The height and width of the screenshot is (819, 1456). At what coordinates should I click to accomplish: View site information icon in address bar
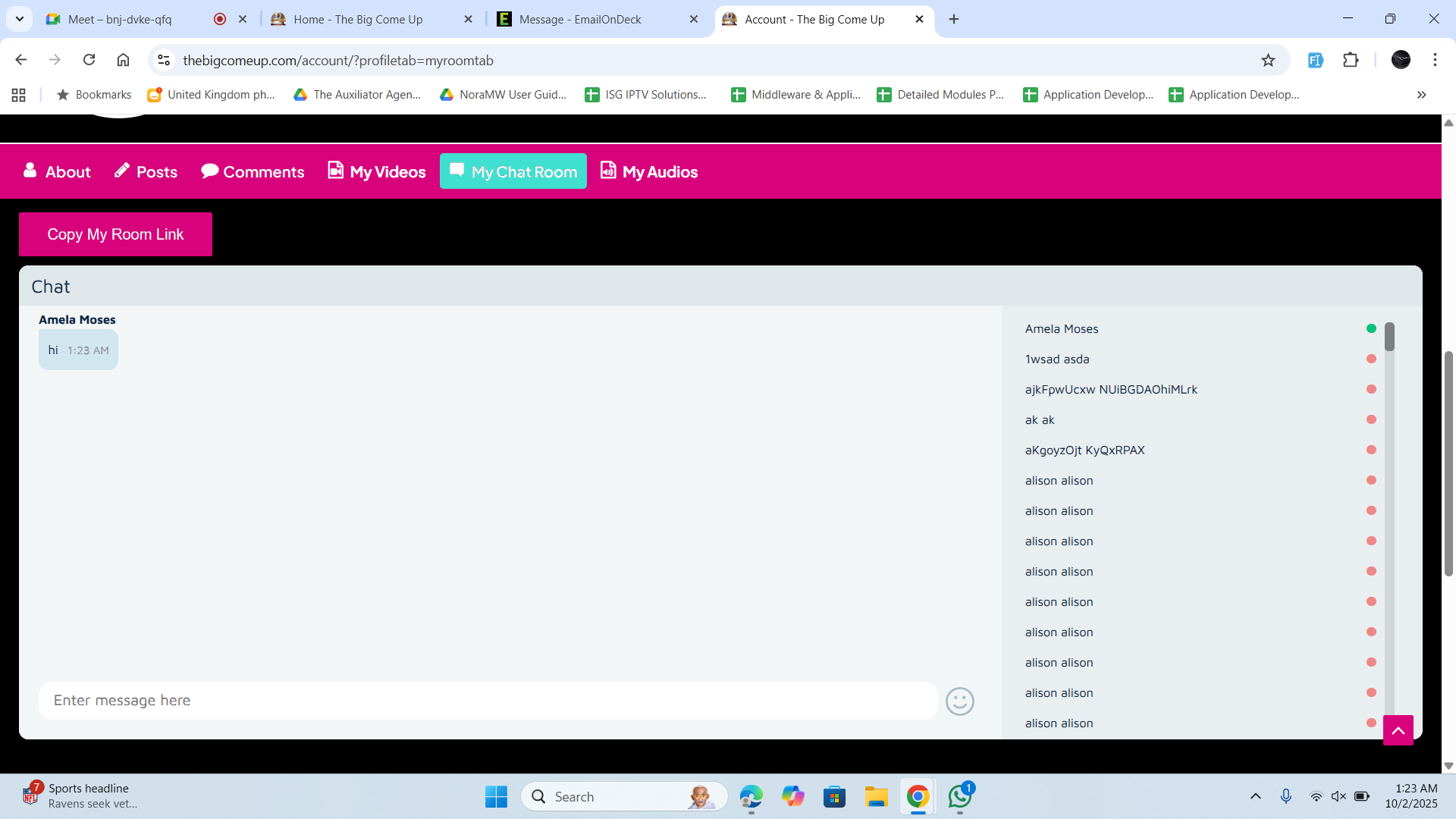point(164,60)
